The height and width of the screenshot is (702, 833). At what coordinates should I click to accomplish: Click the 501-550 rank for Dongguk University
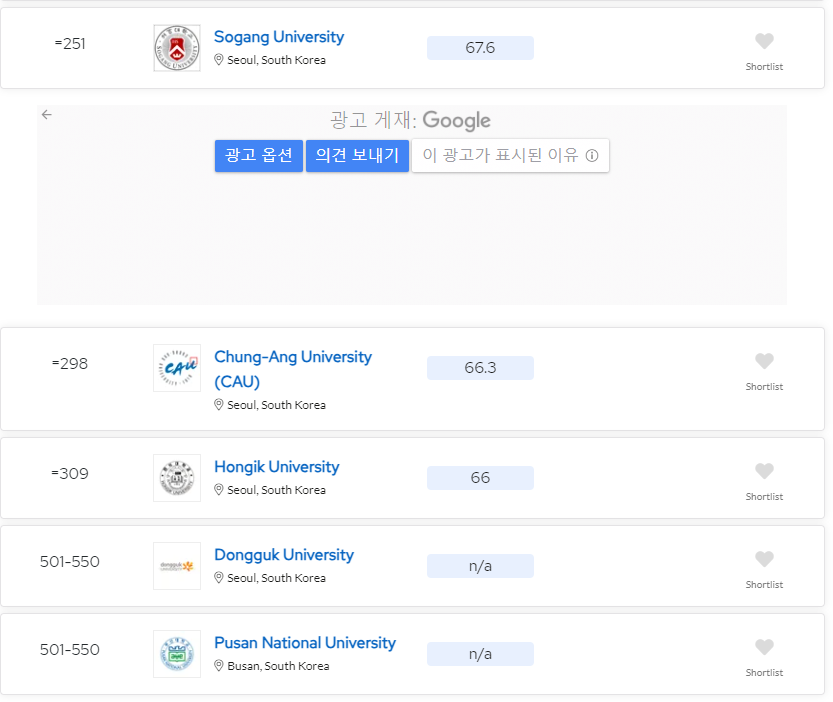[70, 562]
